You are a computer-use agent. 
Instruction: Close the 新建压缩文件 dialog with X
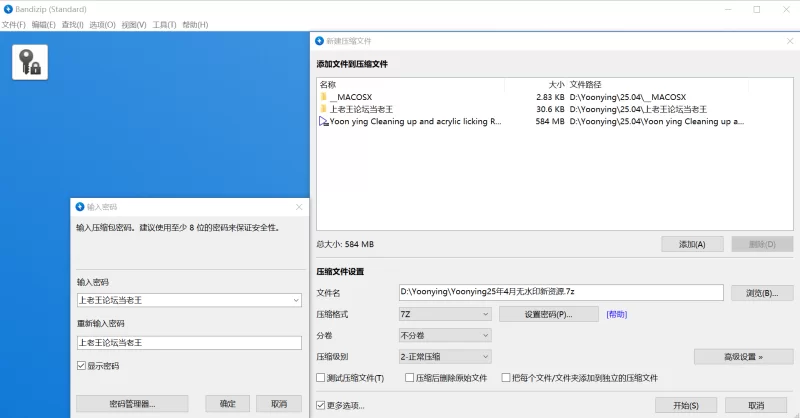pyautogui.click(x=786, y=41)
